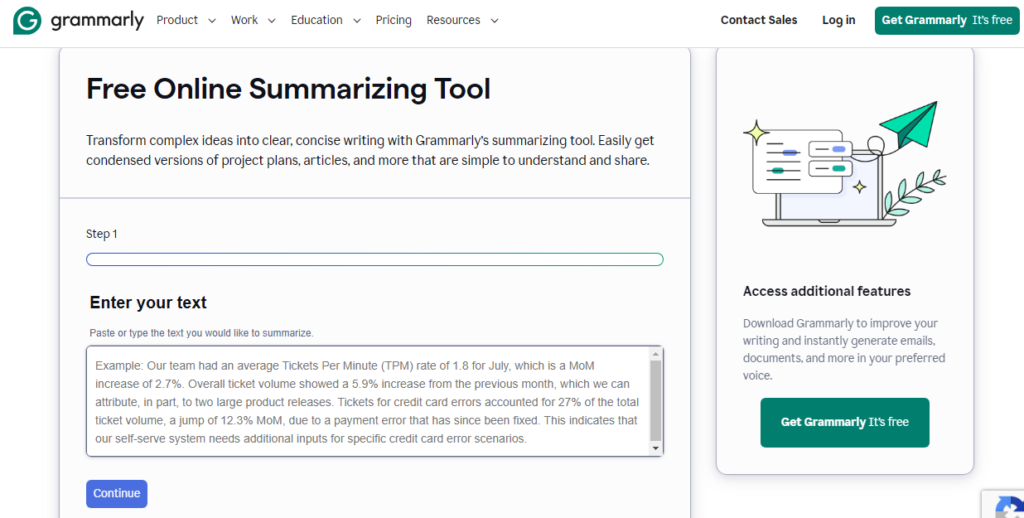Click the text area scroll up arrow

(656, 354)
